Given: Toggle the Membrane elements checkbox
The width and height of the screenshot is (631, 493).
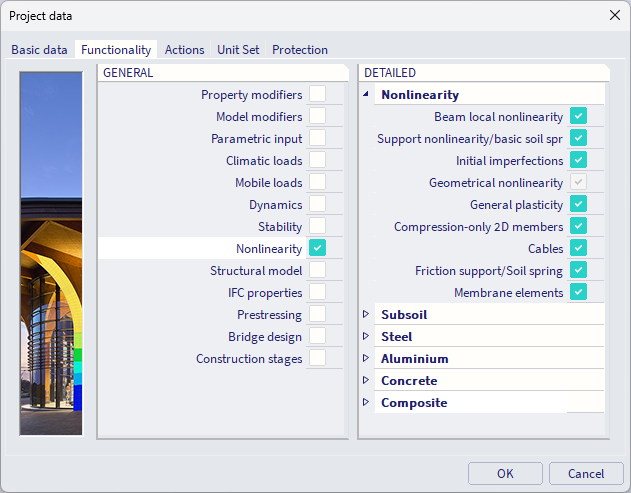Looking at the screenshot, I should pyautogui.click(x=578, y=292).
